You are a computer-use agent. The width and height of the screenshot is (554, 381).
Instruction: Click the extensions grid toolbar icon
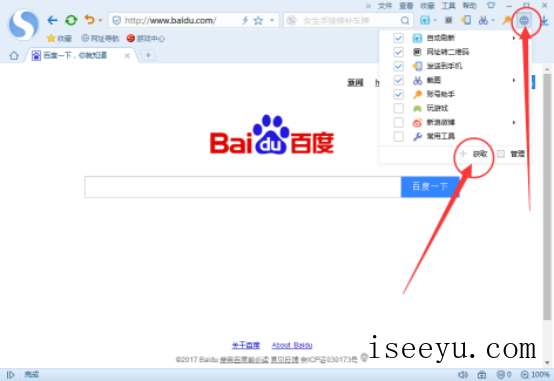coord(524,20)
